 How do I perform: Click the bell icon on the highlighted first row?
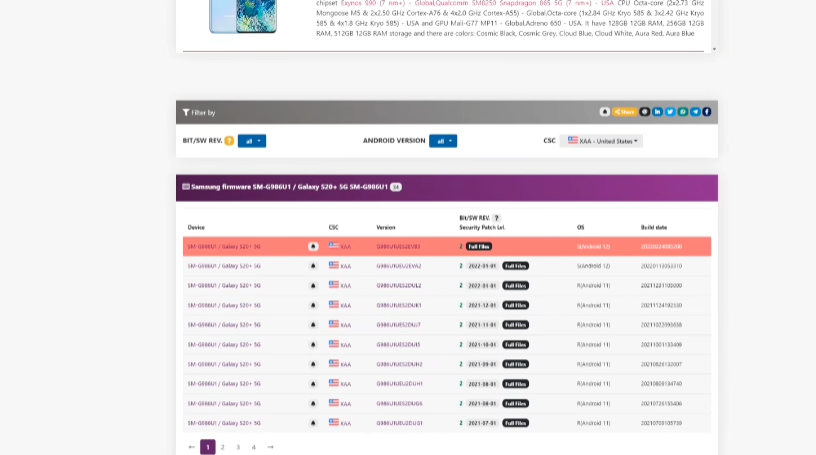[313, 247]
